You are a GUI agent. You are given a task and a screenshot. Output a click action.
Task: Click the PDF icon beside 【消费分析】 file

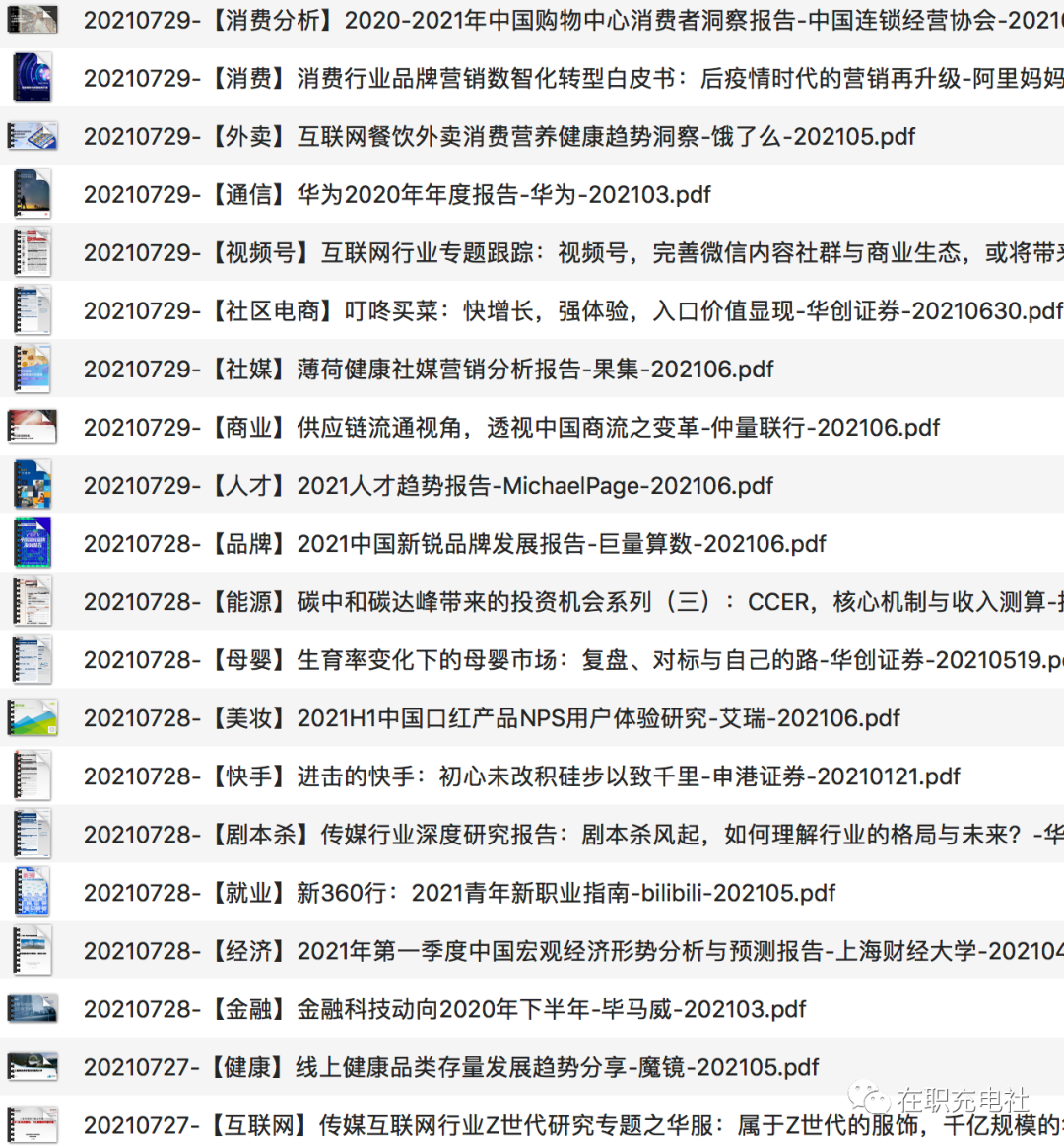tap(33, 20)
